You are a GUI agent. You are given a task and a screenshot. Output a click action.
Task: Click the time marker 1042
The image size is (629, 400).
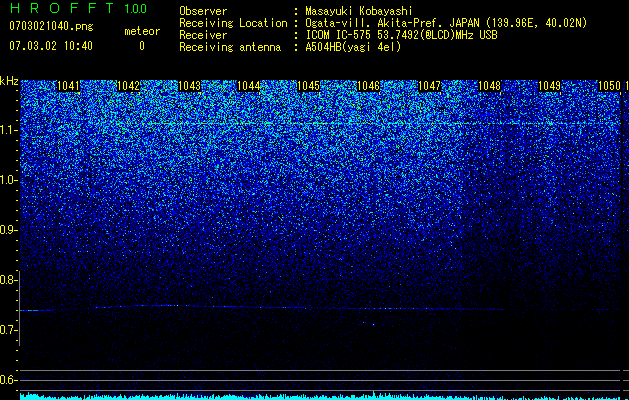(x=128, y=86)
